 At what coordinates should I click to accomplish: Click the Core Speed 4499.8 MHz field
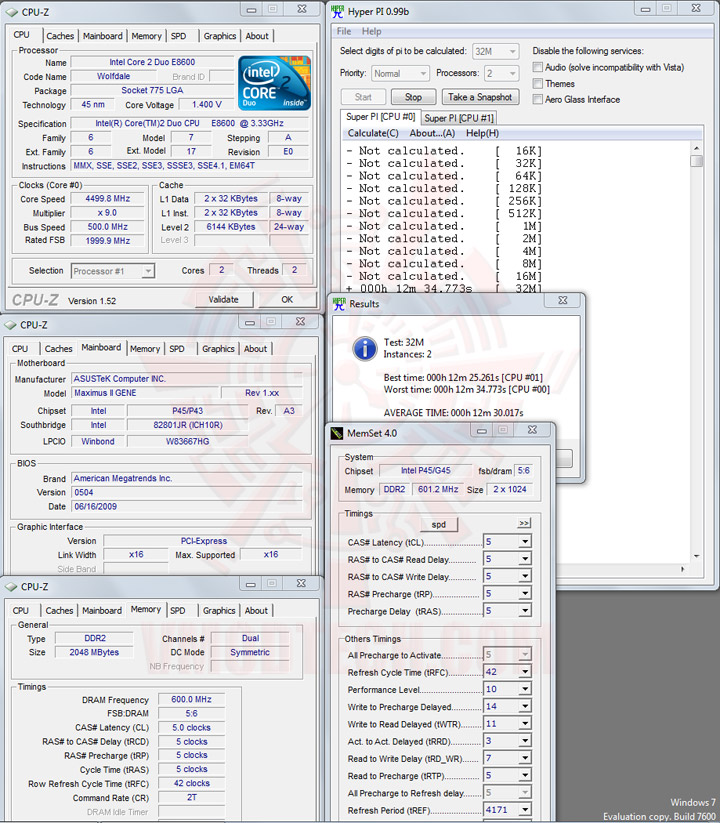(x=108, y=198)
